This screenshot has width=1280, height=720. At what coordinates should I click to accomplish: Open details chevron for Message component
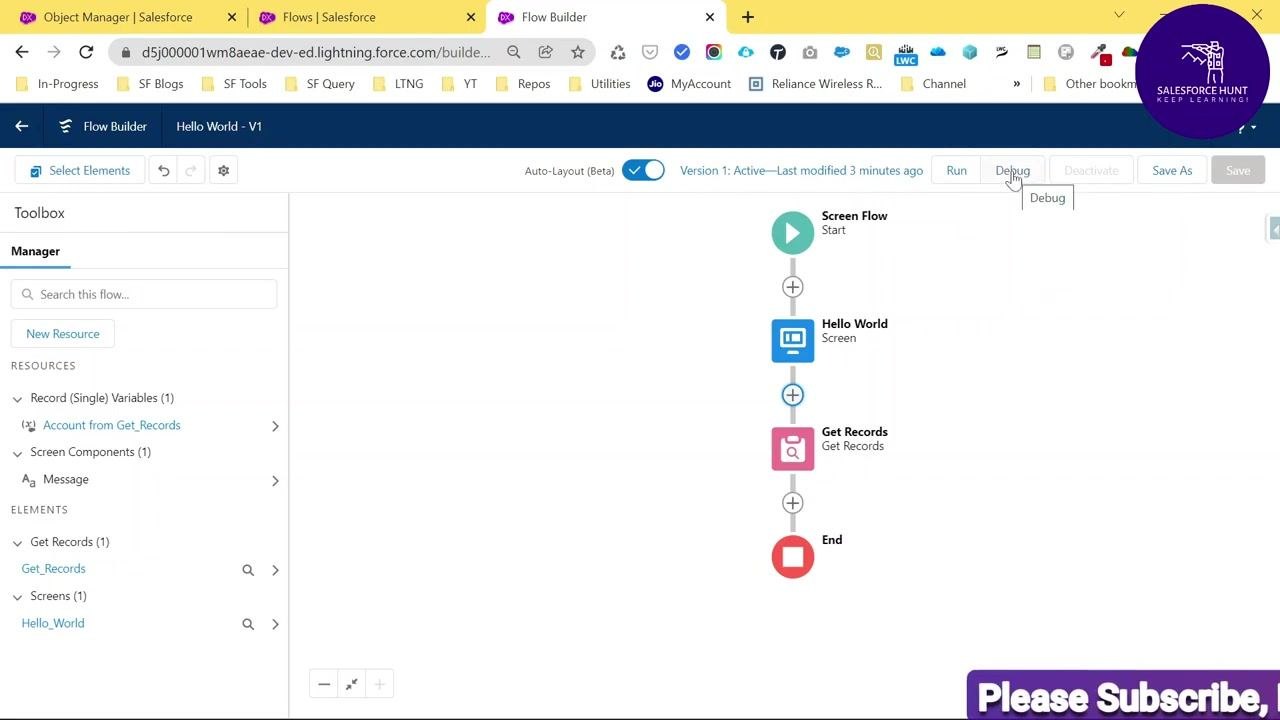275,481
